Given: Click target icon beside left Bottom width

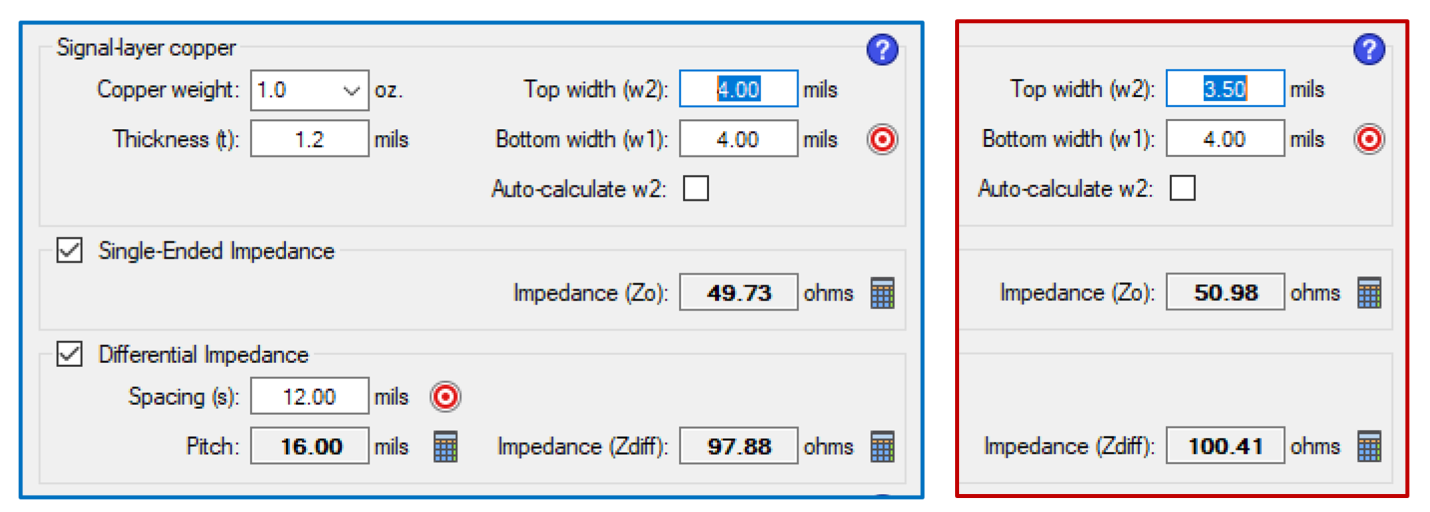Looking at the screenshot, I should [x=882, y=139].
